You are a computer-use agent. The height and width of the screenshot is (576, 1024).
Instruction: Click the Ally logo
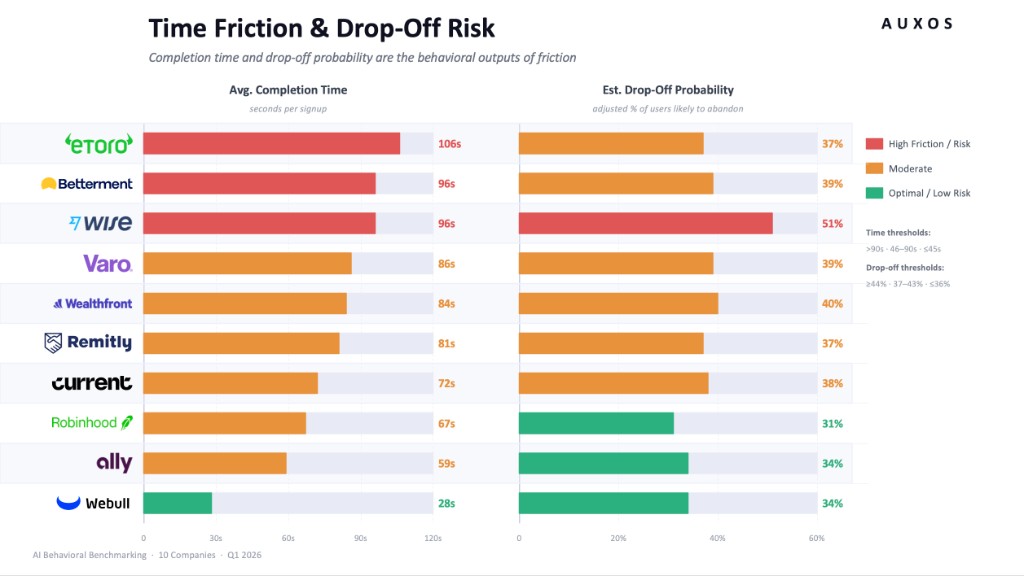pyautogui.click(x=114, y=463)
